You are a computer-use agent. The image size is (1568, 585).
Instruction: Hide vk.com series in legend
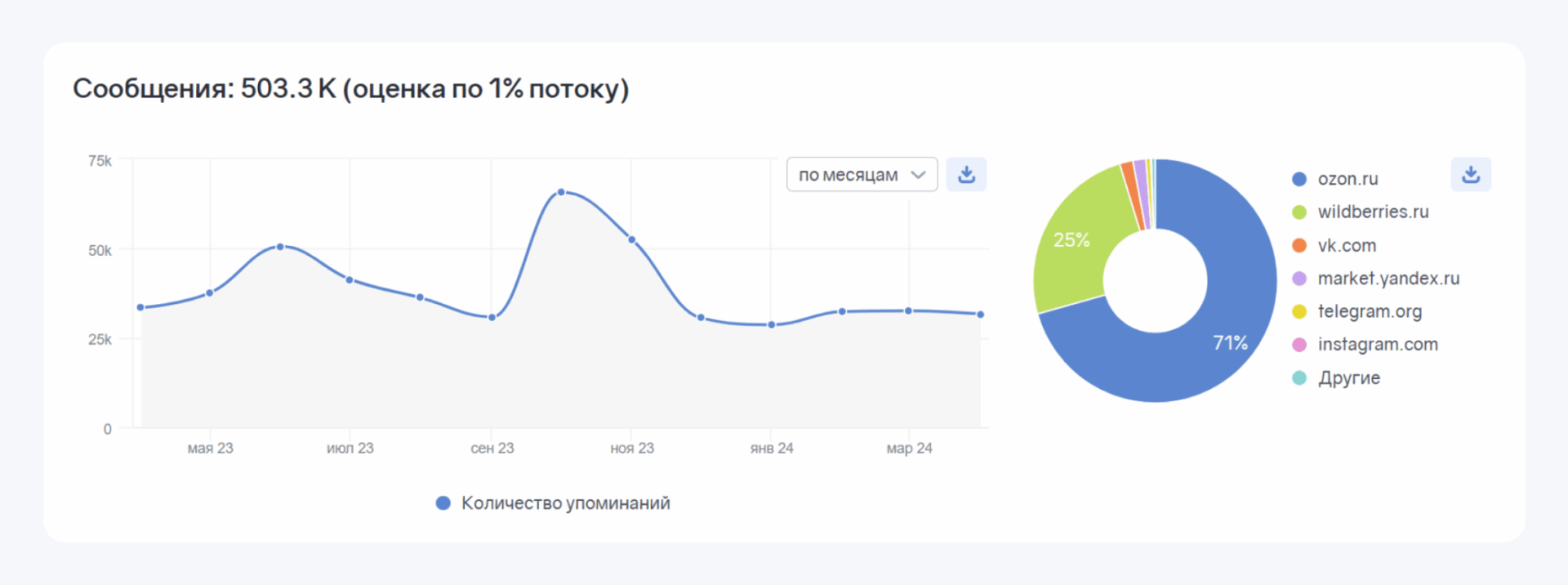click(1347, 245)
